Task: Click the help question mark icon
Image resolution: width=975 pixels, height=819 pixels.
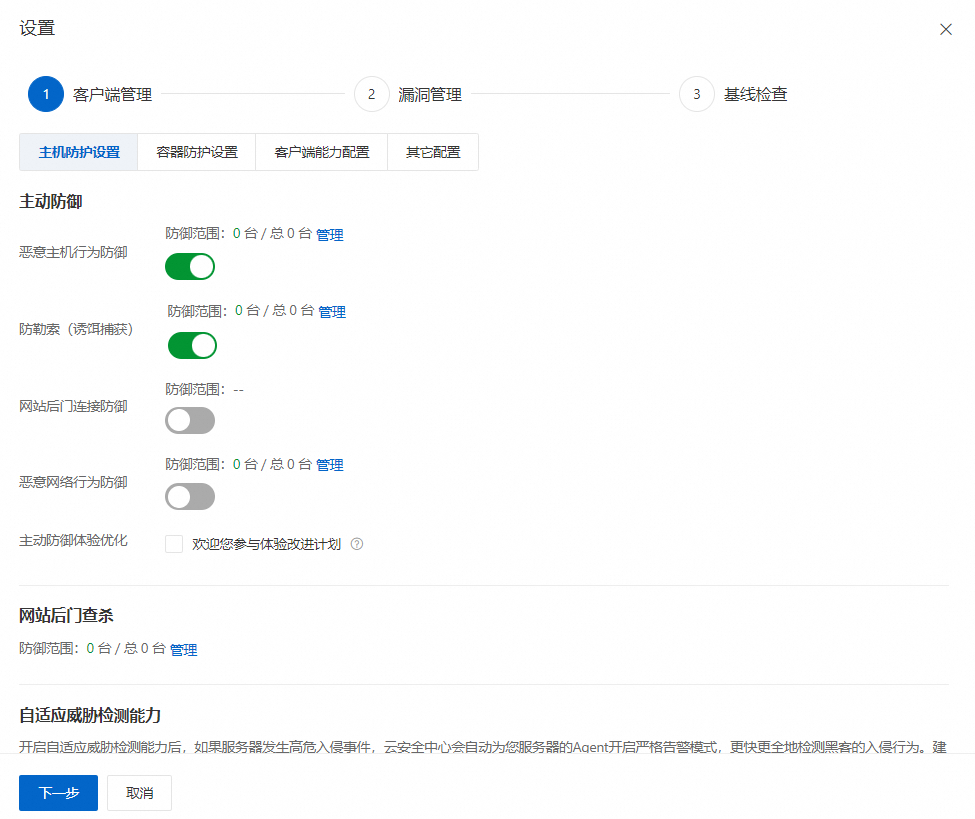Action: [357, 544]
